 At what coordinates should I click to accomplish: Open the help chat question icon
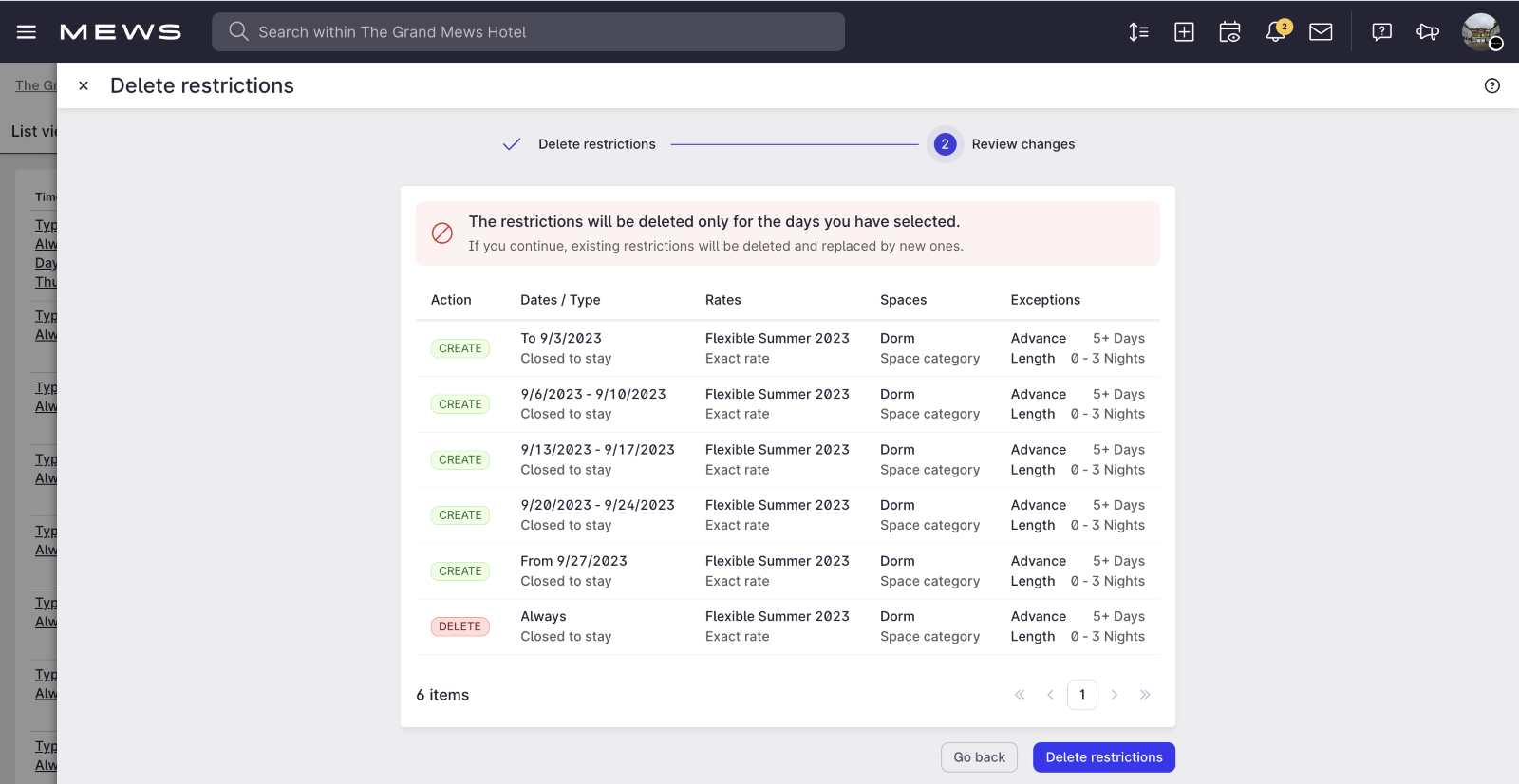pos(1381,32)
